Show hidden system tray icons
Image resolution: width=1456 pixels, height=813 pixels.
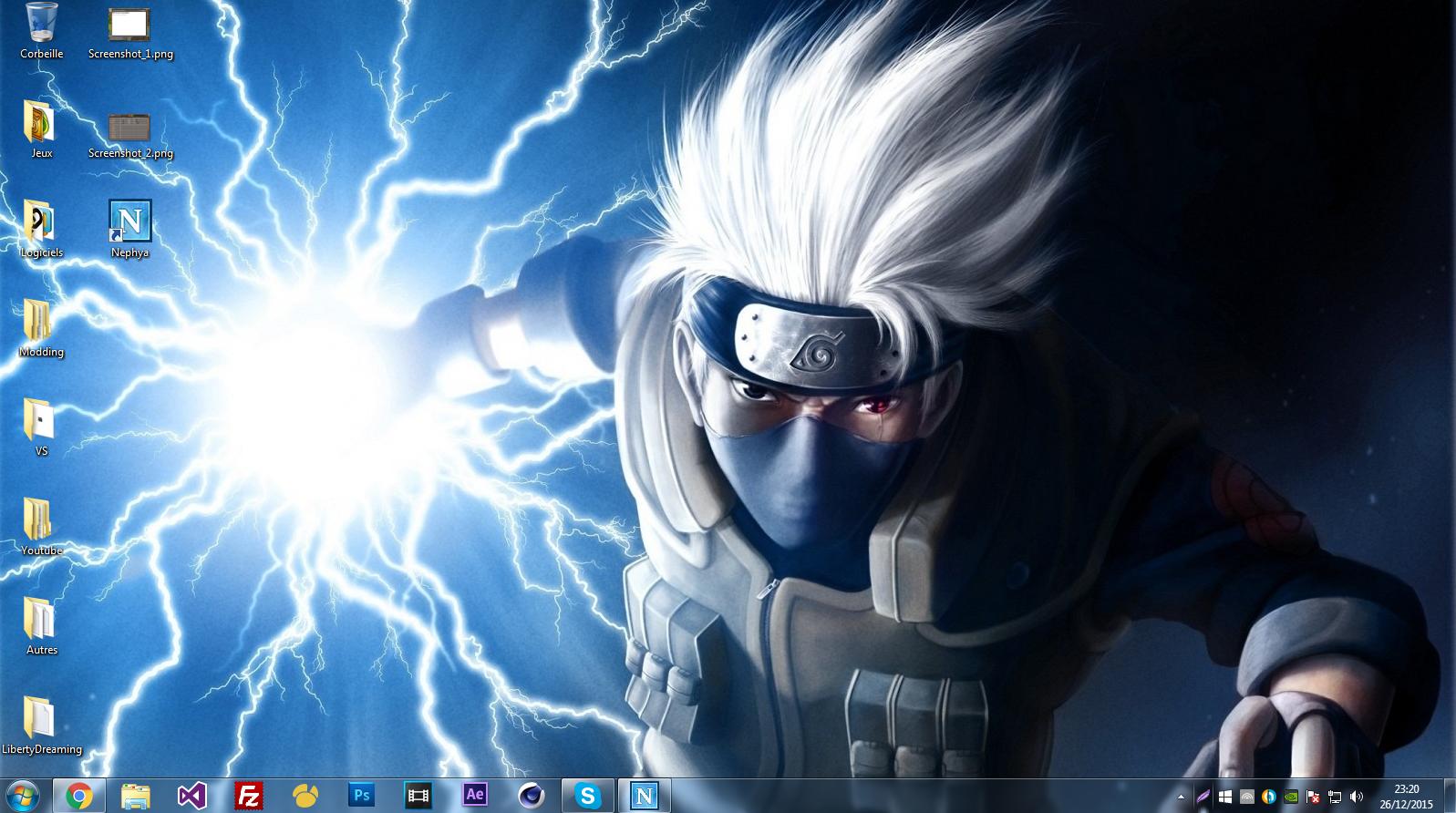(x=1182, y=797)
